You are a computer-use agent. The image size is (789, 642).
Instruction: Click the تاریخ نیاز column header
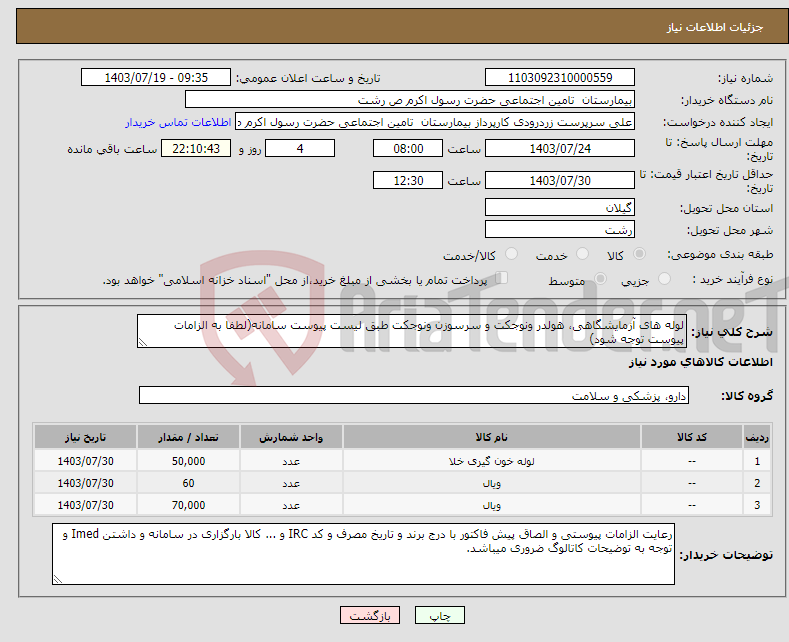tap(86, 437)
